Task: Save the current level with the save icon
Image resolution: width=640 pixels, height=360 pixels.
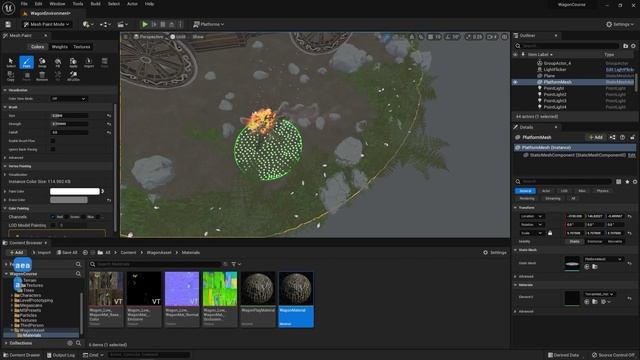Action: 8,24
